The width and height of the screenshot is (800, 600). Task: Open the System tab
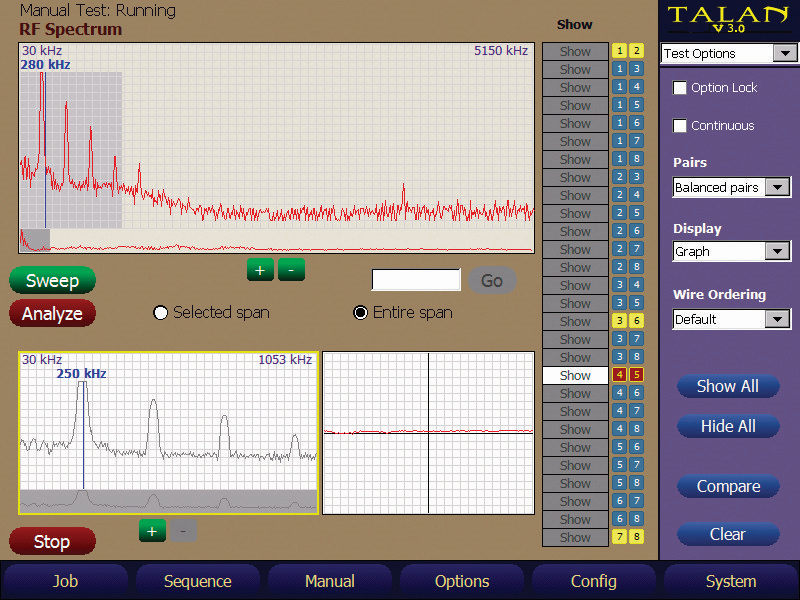click(731, 581)
